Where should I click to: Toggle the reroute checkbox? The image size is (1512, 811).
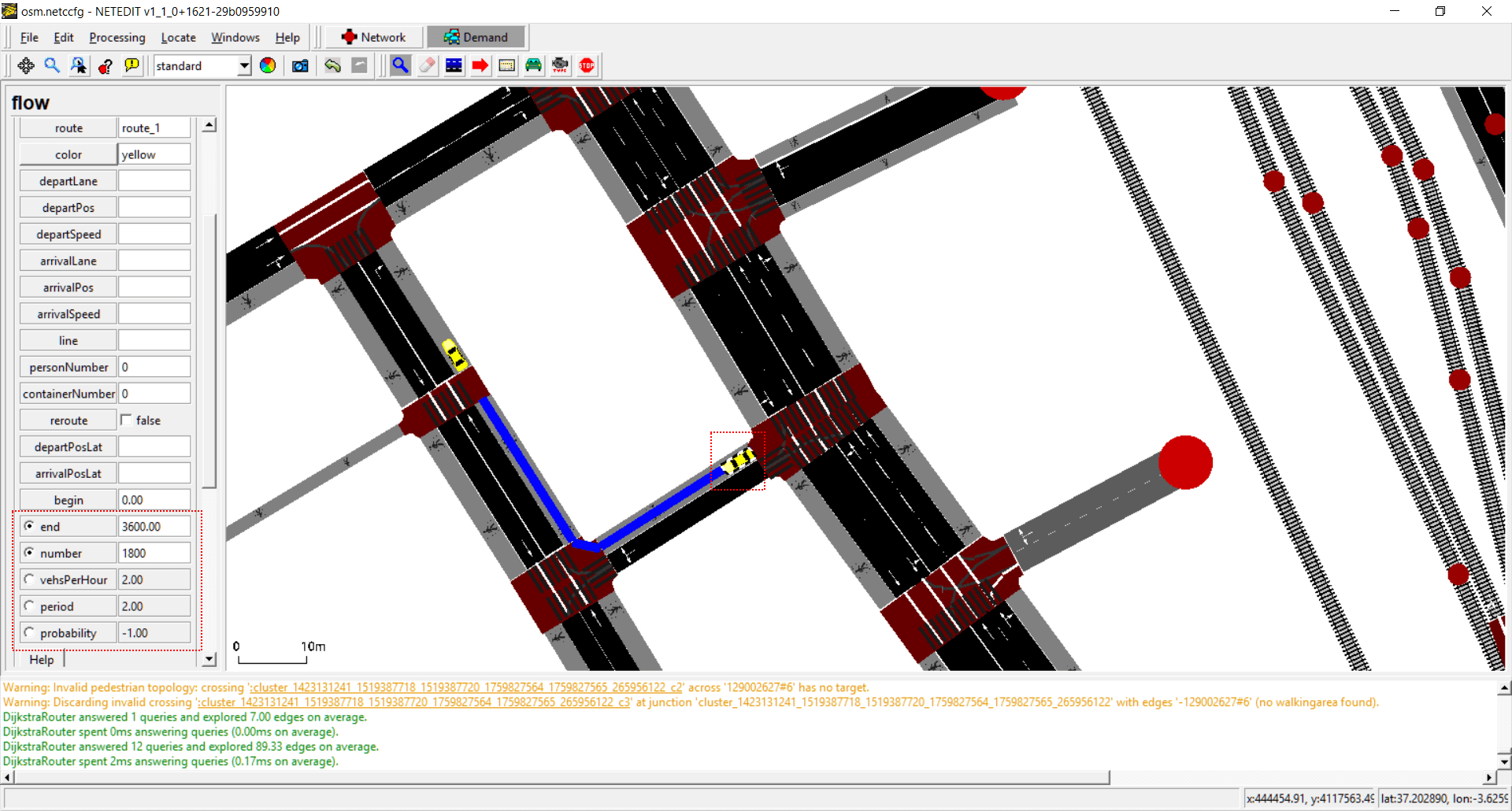(127, 420)
